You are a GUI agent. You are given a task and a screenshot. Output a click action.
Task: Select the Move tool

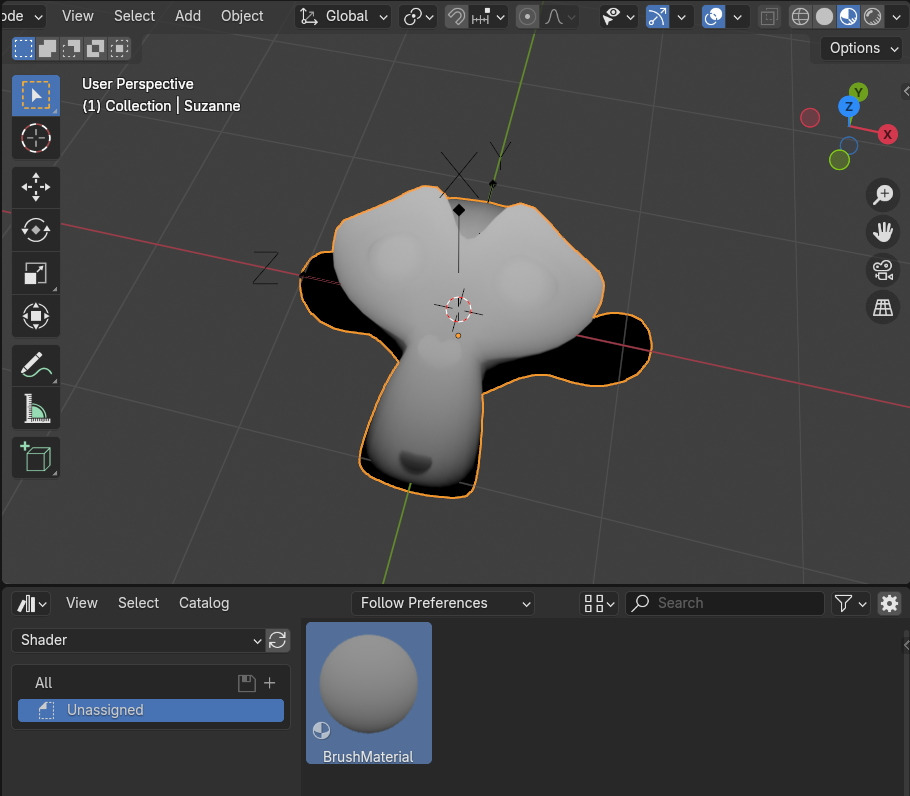pyautogui.click(x=36, y=187)
